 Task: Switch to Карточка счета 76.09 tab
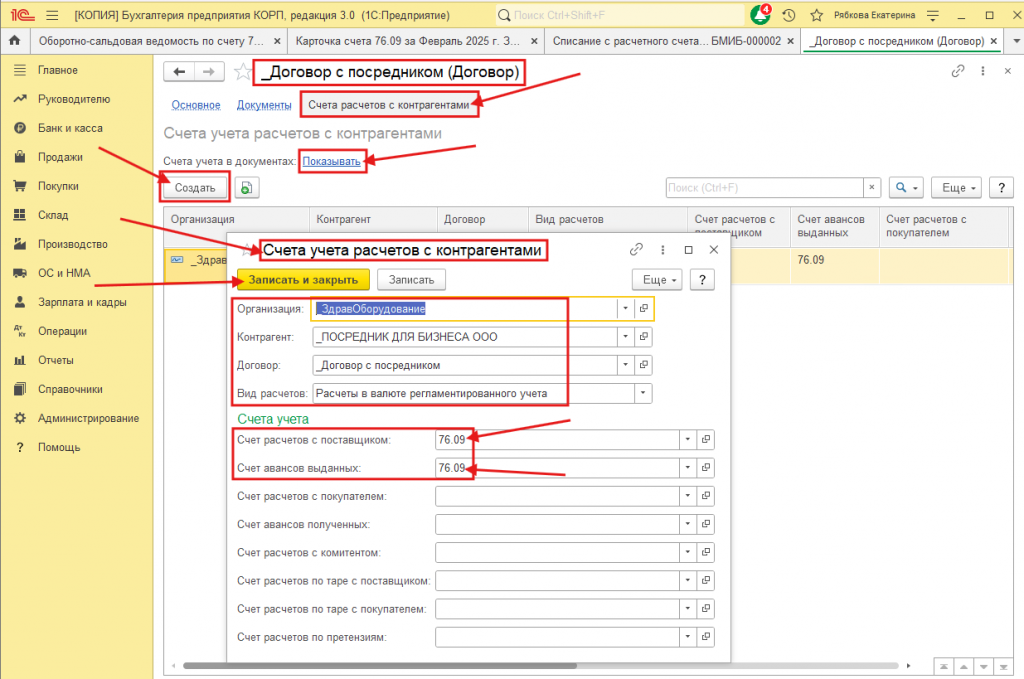click(408, 41)
